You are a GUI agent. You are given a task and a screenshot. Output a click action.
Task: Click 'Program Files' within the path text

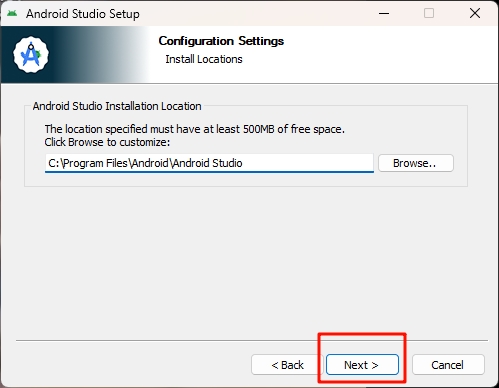click(95, 163)
